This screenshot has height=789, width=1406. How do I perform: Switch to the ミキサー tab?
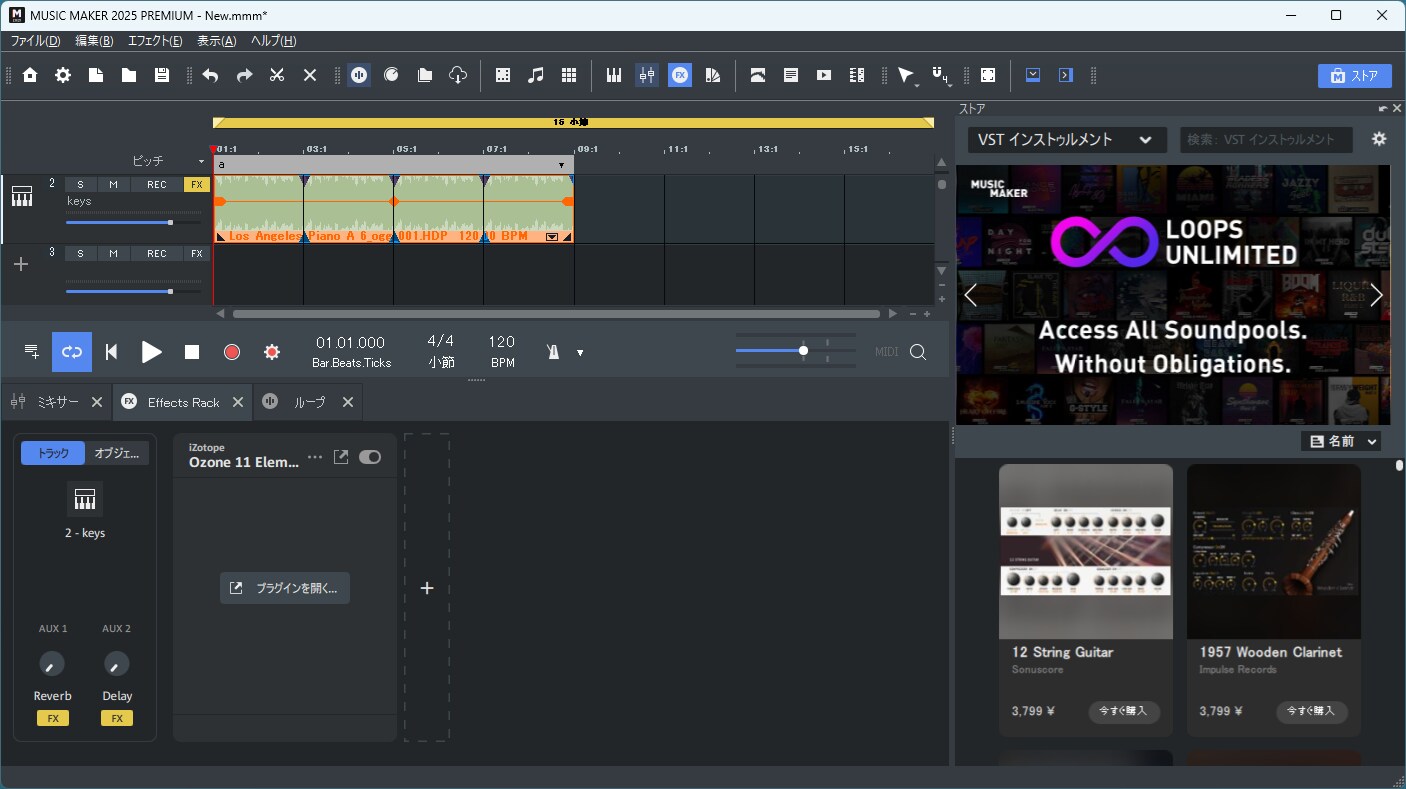click(57, 402)
